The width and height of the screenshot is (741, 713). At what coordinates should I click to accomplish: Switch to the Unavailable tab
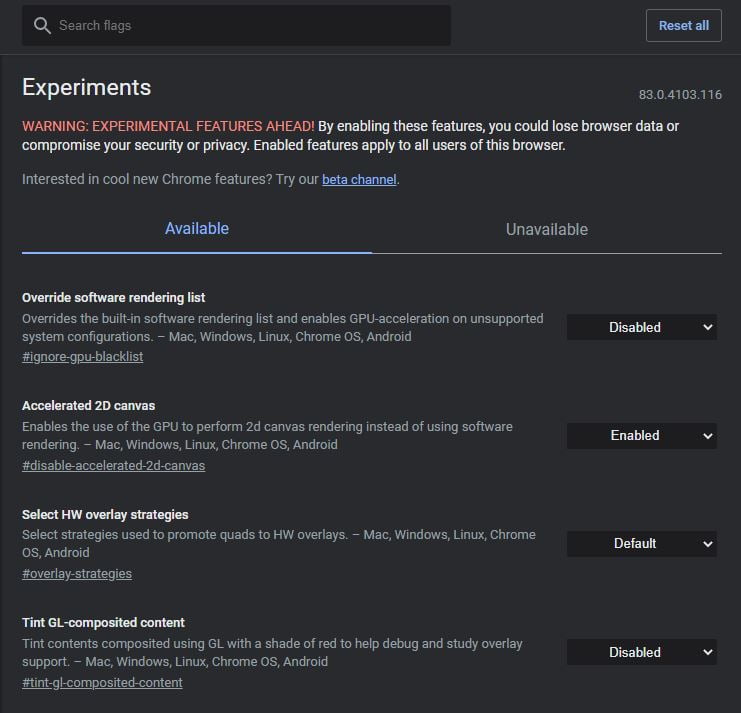pos(546,229)
